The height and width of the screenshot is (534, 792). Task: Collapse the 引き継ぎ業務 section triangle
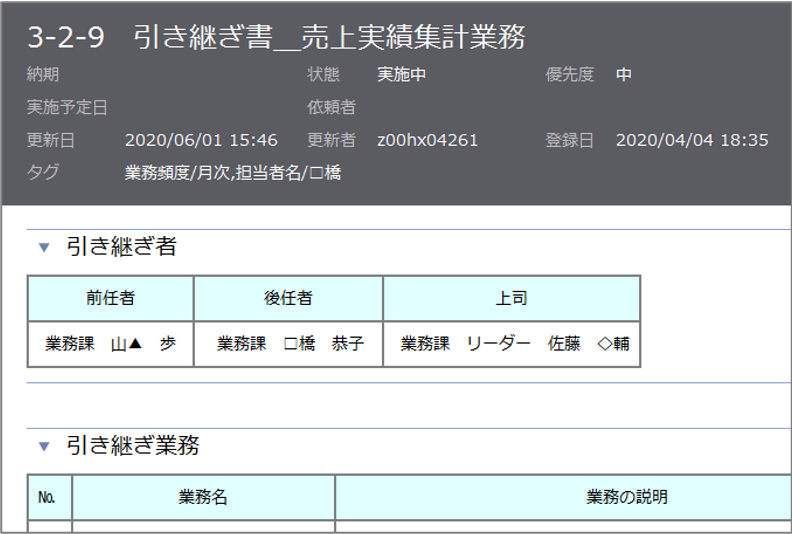[x=44, y=446]
